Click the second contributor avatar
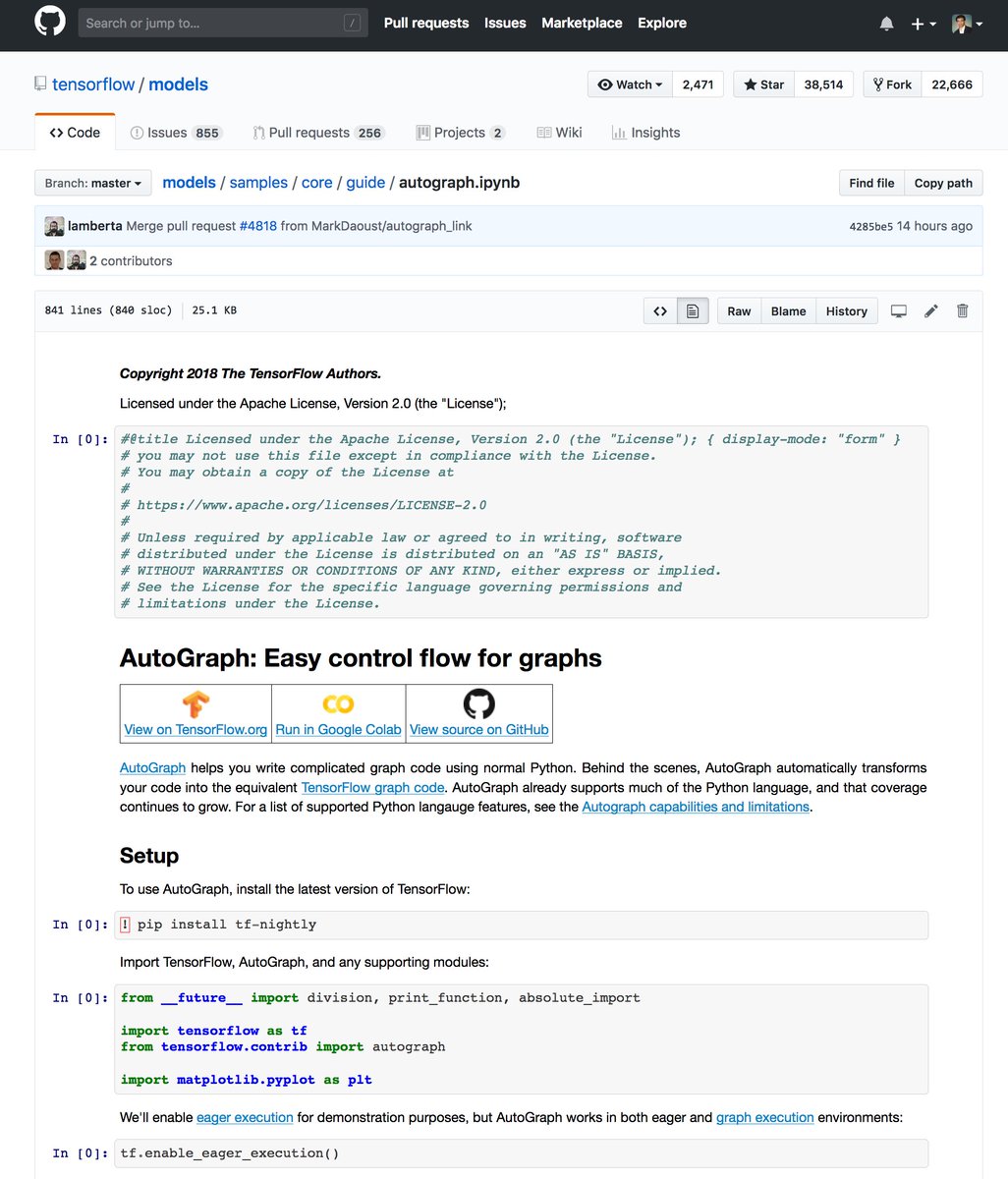This screenshot has width=1008, height=1179. click(x=76, y=261)
